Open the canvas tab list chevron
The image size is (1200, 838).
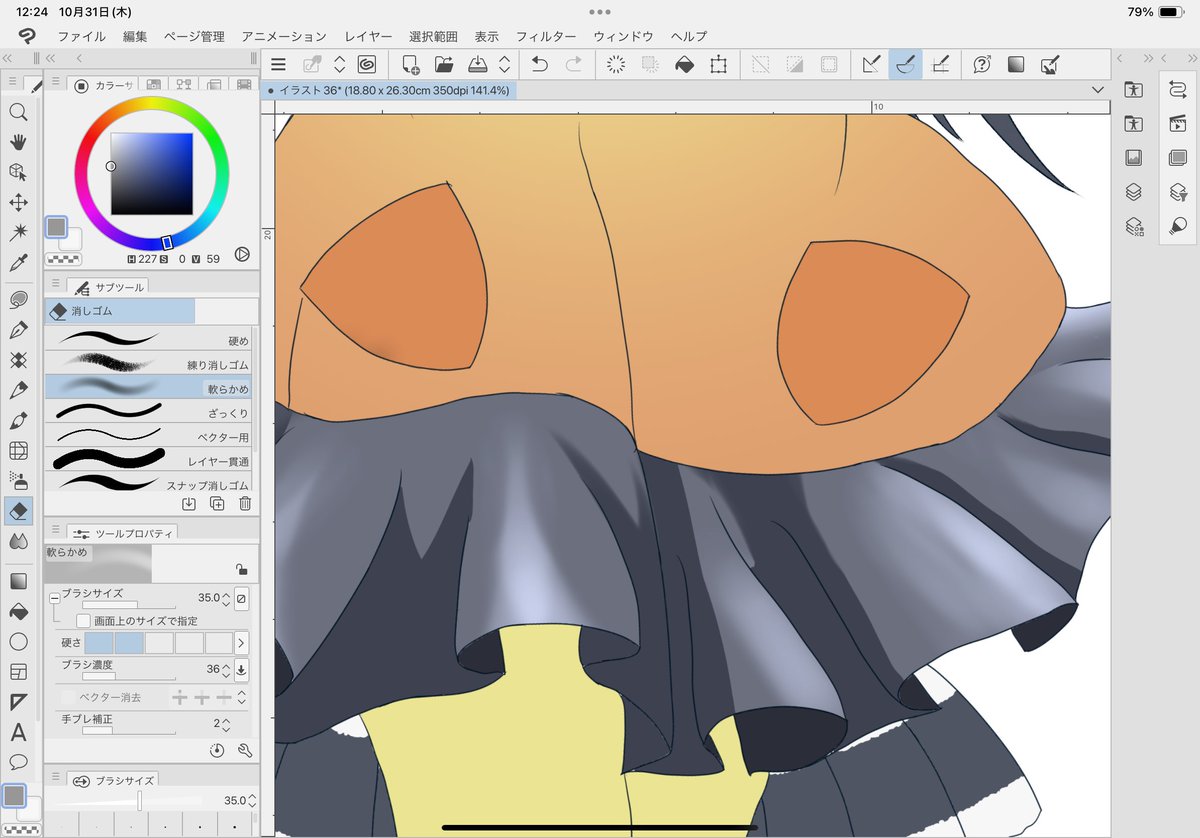pos(1098,90)
